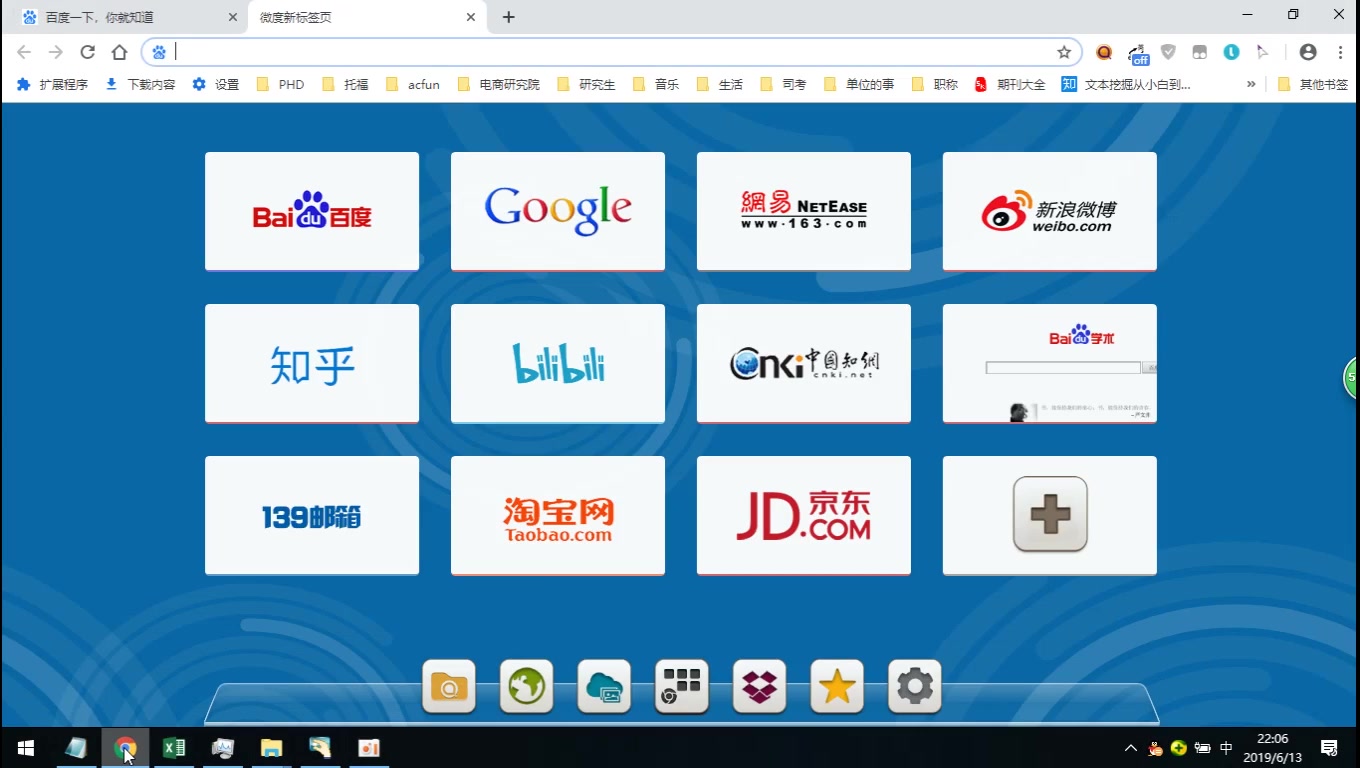Open the 139邮箱 tile

pos(312,515)
